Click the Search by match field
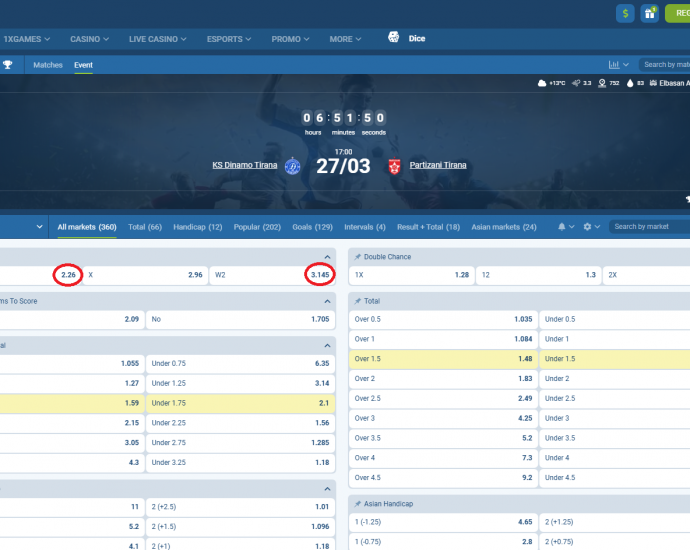The height and width of the screenshot is (550, 690). tap(664, 65)
